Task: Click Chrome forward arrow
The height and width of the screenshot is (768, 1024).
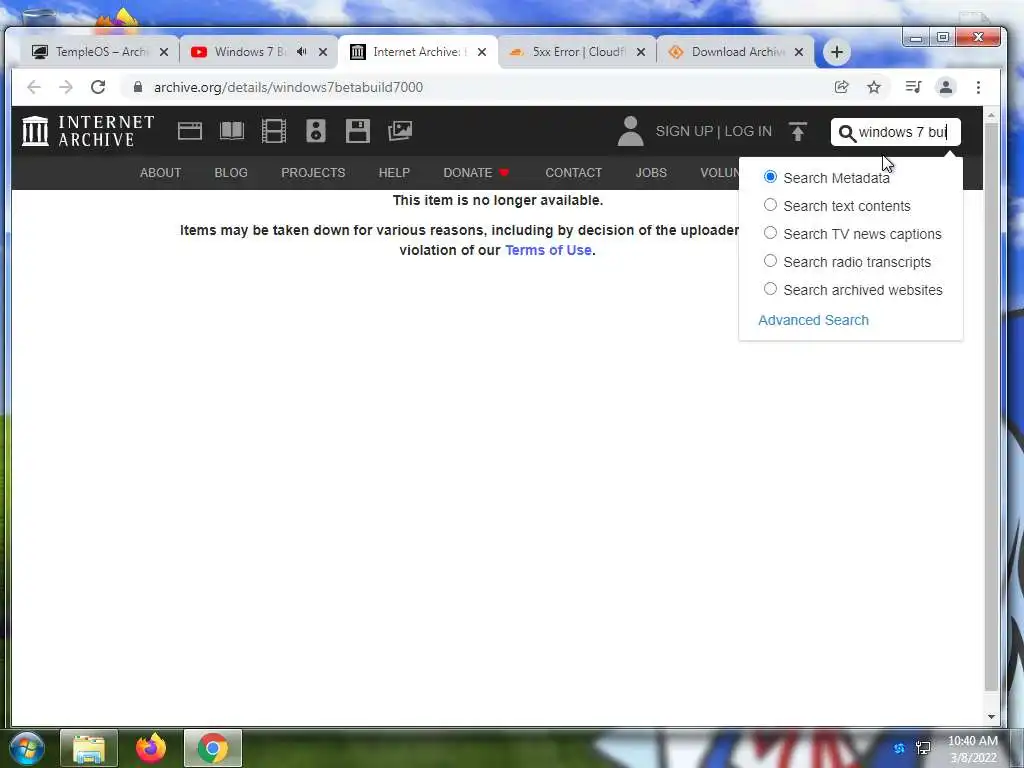Action: point(66,87)
